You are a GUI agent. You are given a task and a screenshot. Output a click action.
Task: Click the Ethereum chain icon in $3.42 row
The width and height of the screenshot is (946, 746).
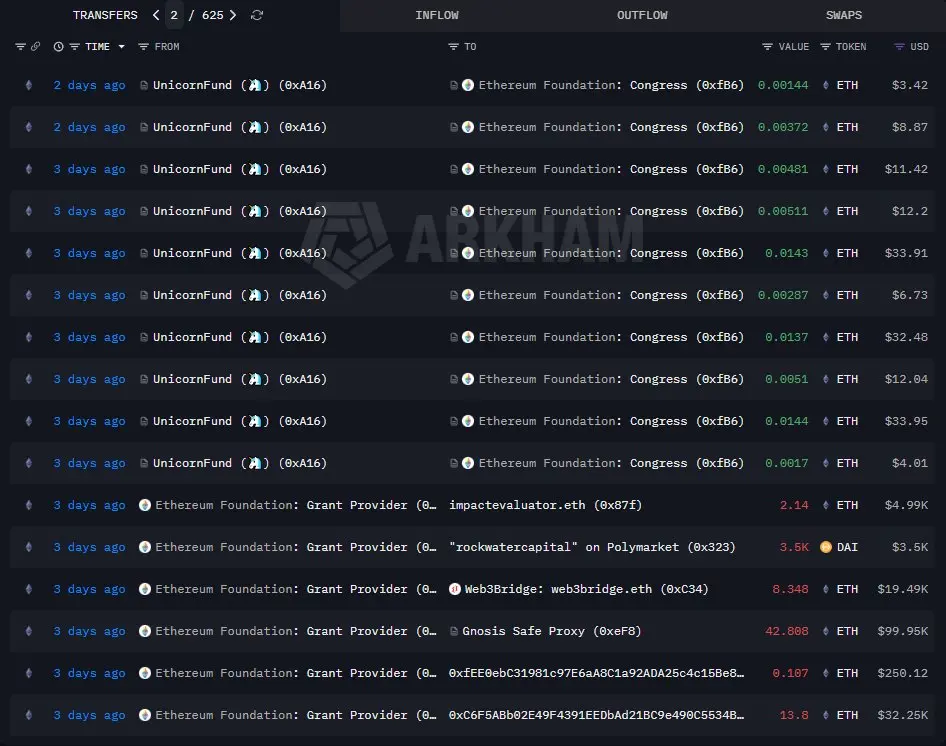pyautogui.click(x=28, y=85)
